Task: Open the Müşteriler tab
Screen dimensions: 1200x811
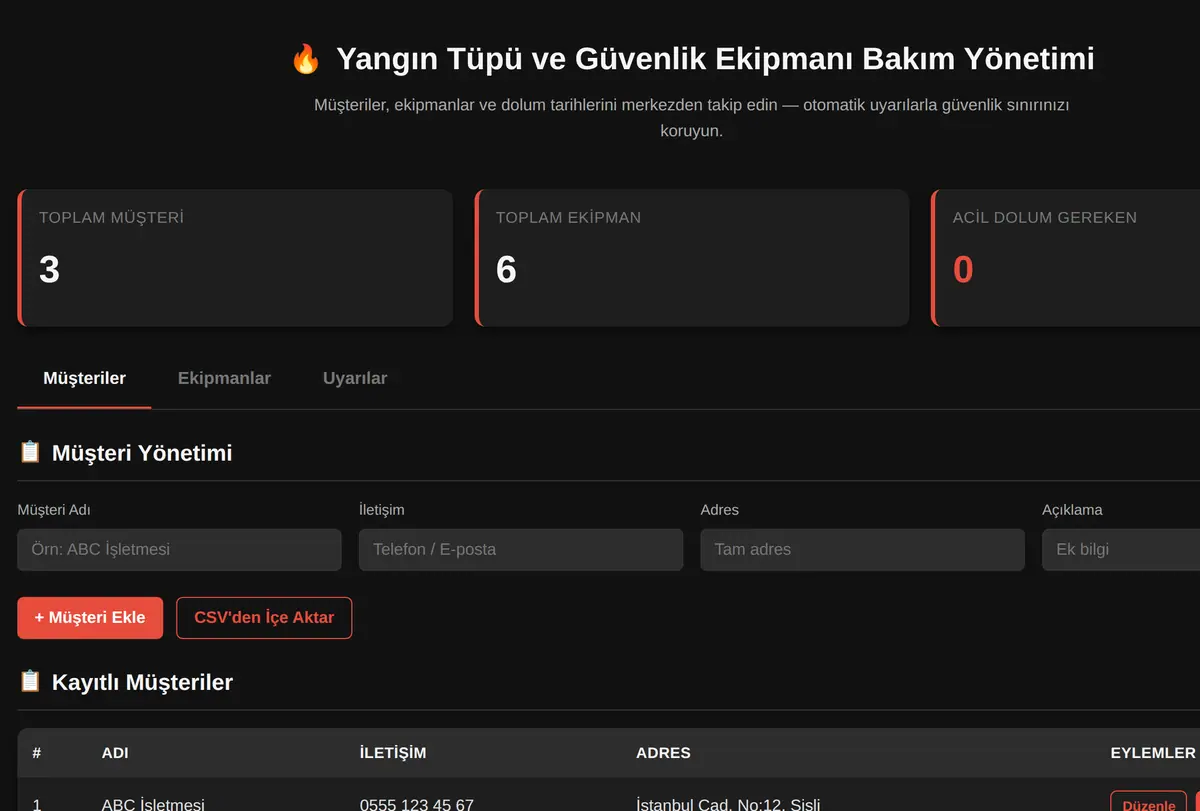Action: pyautogui.click(x=84, y=378)
